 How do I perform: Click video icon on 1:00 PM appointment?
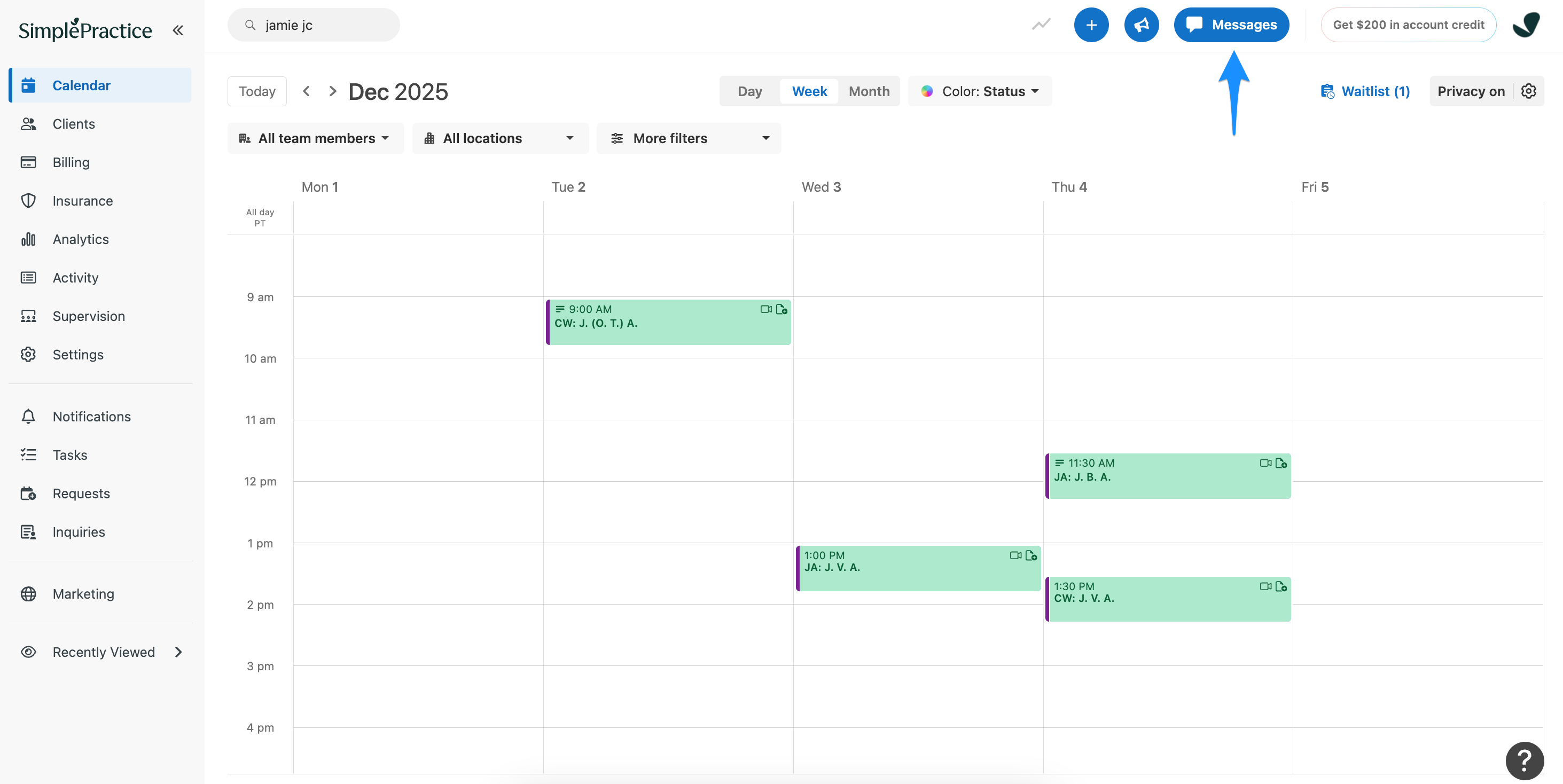click(x=1015, y=555)
